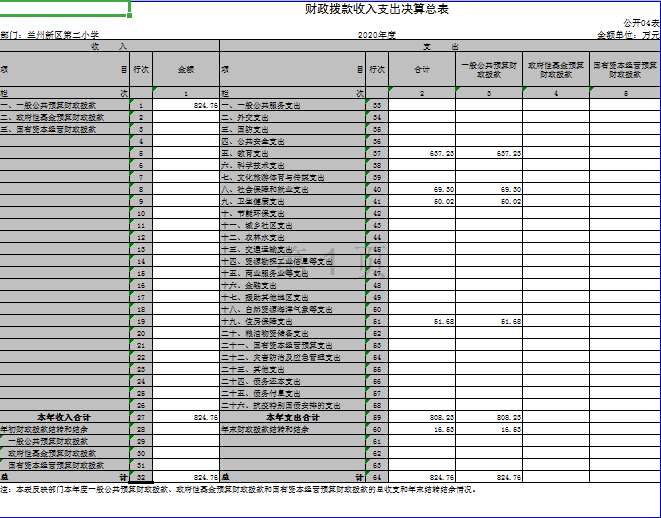Select the green-outlined active cell at top-left

[x=64, y=9]
